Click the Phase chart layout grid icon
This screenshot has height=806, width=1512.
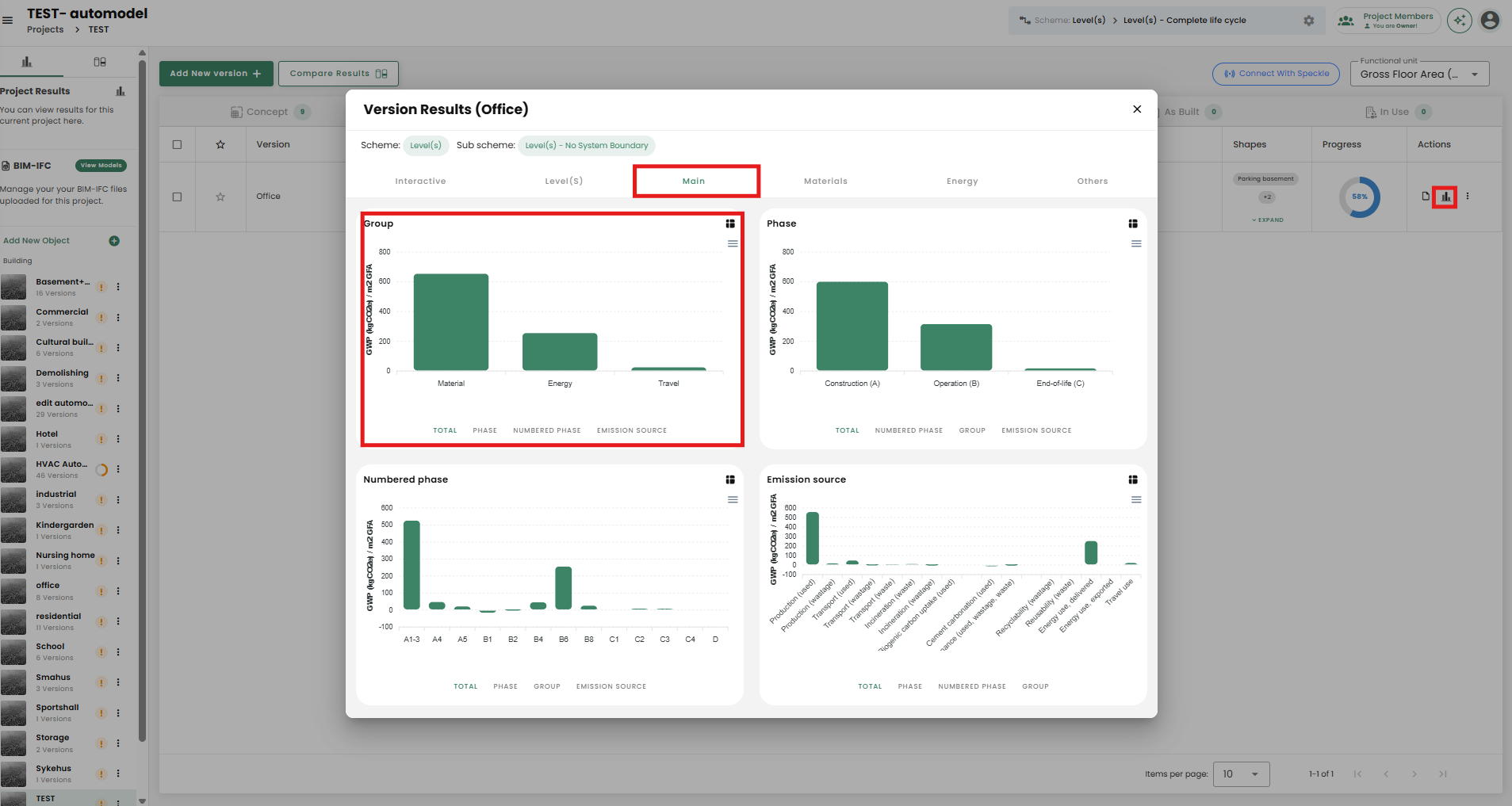pyautogui.click(x=1133, y=223)
